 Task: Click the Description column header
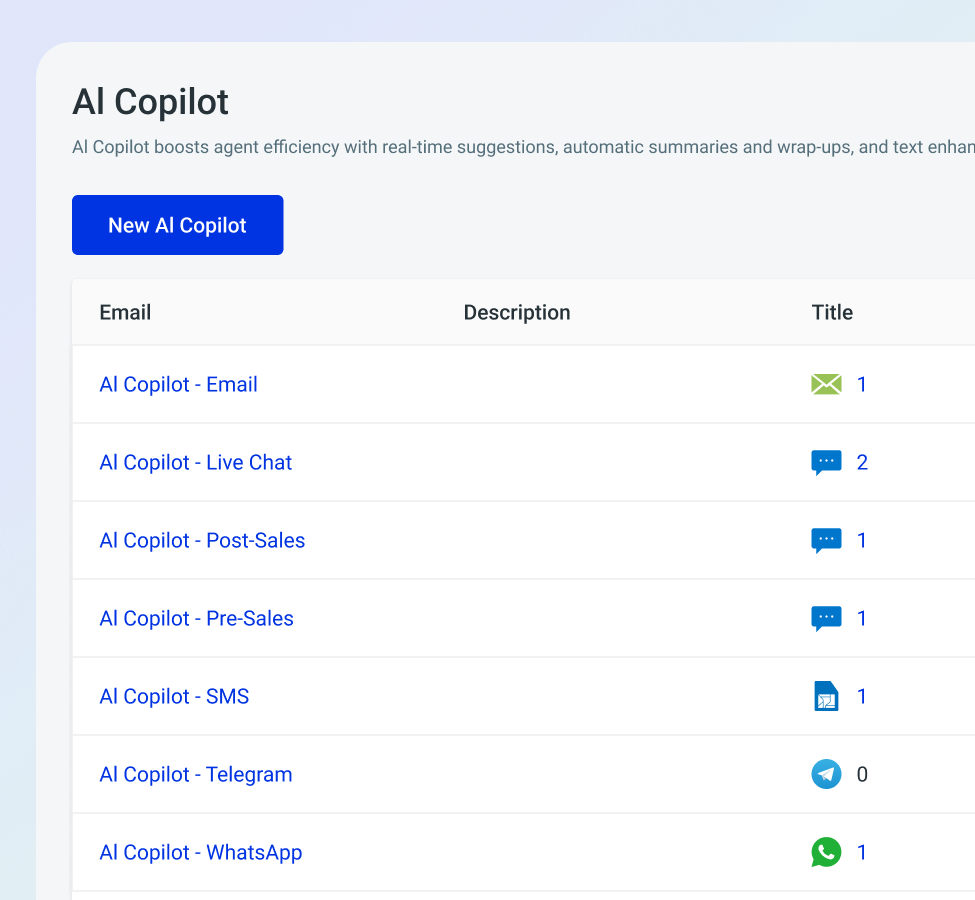(x=517, y=312)
